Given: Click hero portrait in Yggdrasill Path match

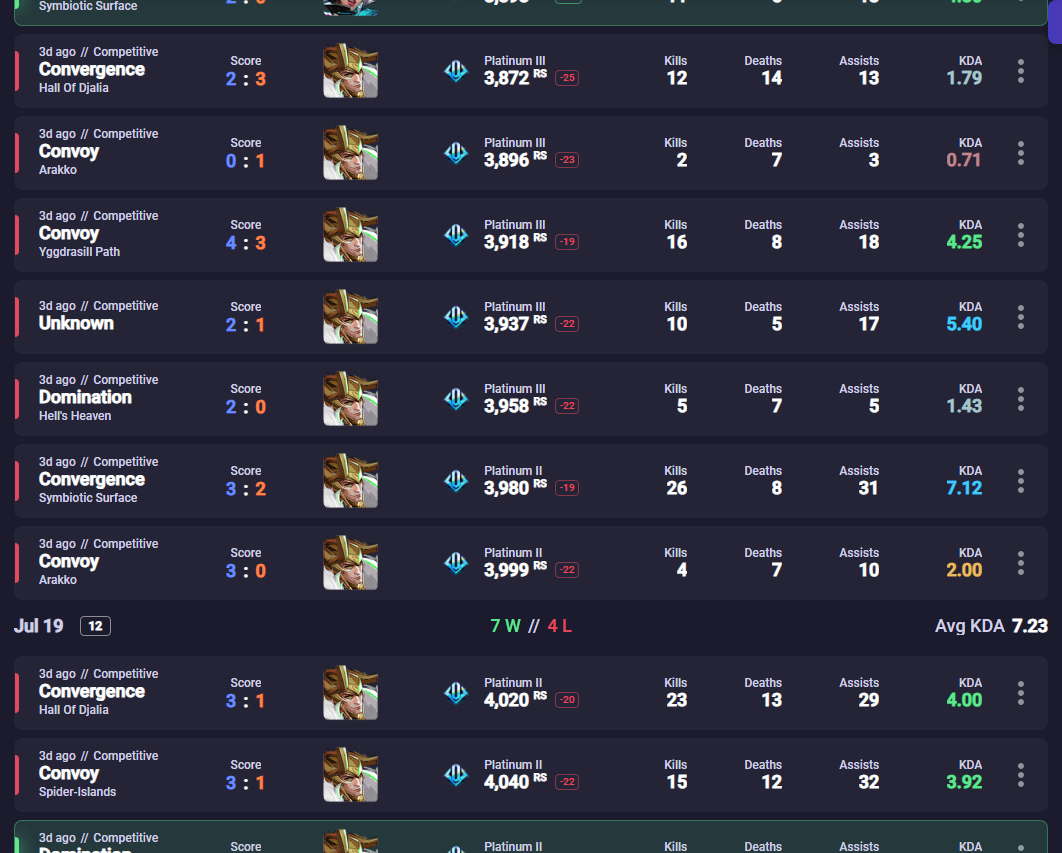Looking at the screenshot, I should (350, 235).
